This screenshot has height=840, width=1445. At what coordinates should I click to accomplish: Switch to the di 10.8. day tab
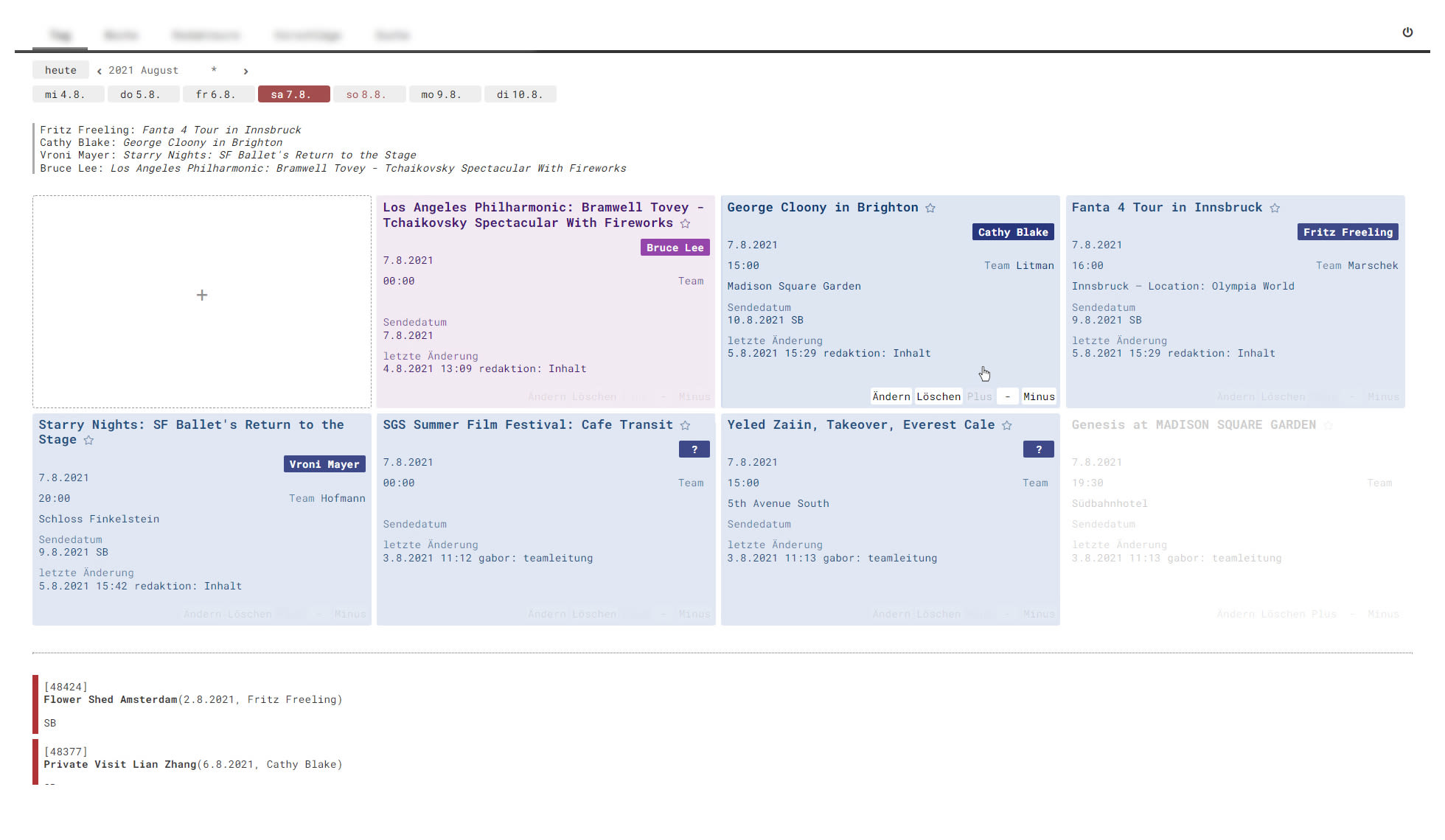pyautogui.click(x=520, y=94)
